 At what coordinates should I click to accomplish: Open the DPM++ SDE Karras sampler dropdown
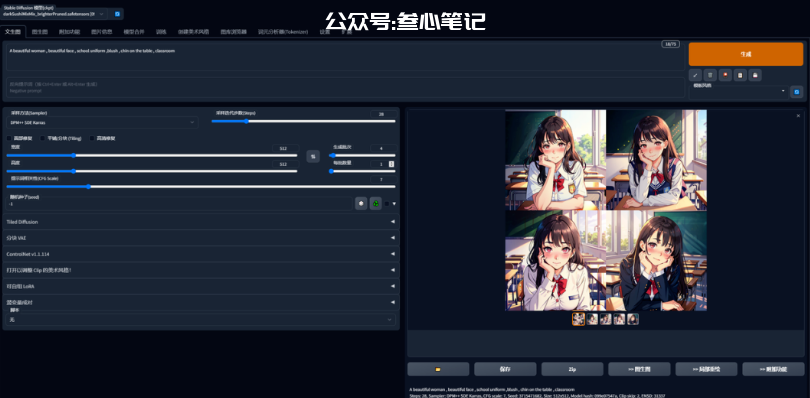pyautogui.click(x=102, y=123)
